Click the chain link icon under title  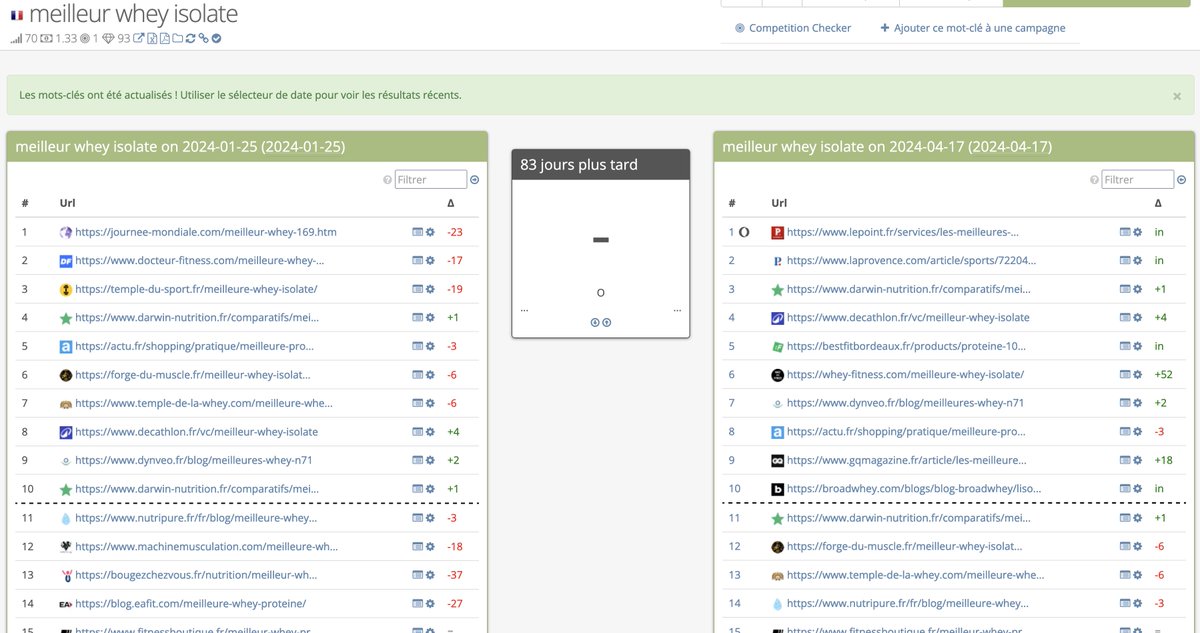(x=203, y=39)
